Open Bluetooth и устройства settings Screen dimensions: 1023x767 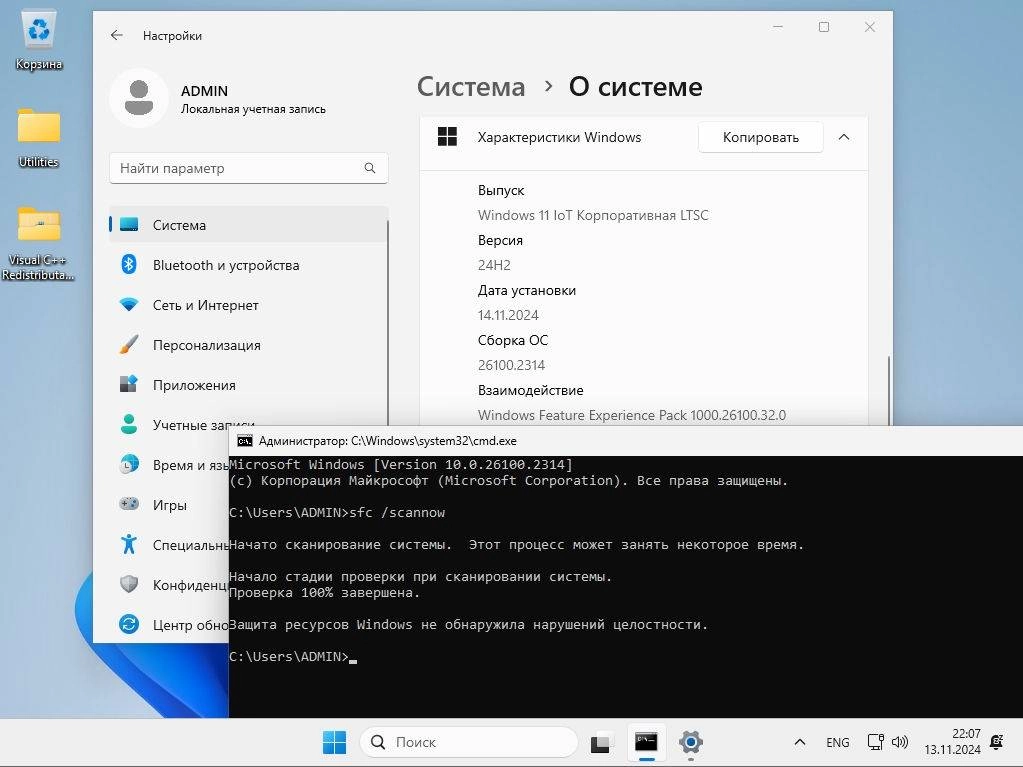[249, 265]
